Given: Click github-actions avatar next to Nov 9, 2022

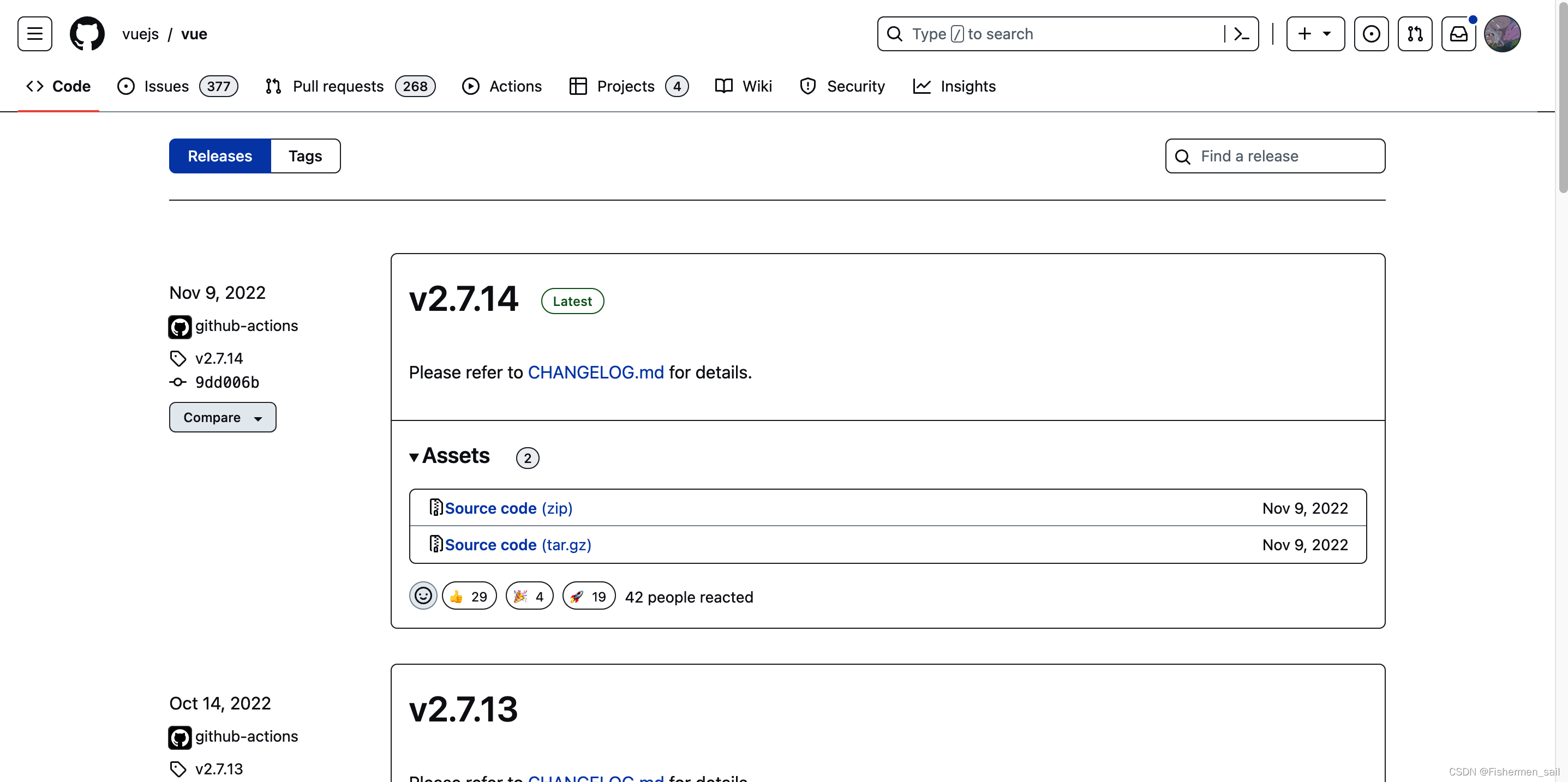Looking at the screenshot, I should 179,327.
